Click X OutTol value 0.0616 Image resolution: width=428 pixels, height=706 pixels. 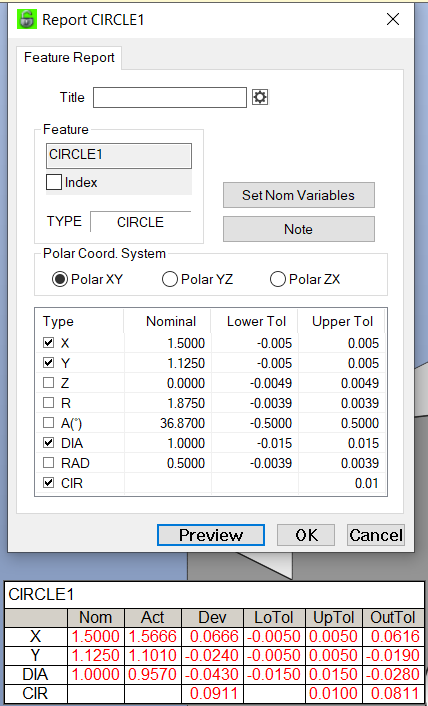(395, 636)
